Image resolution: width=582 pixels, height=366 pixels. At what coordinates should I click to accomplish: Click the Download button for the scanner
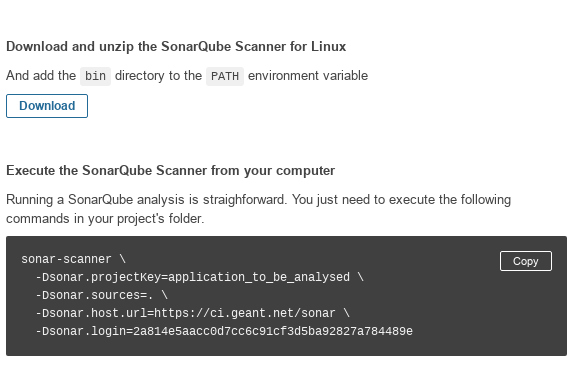point(47,106)
